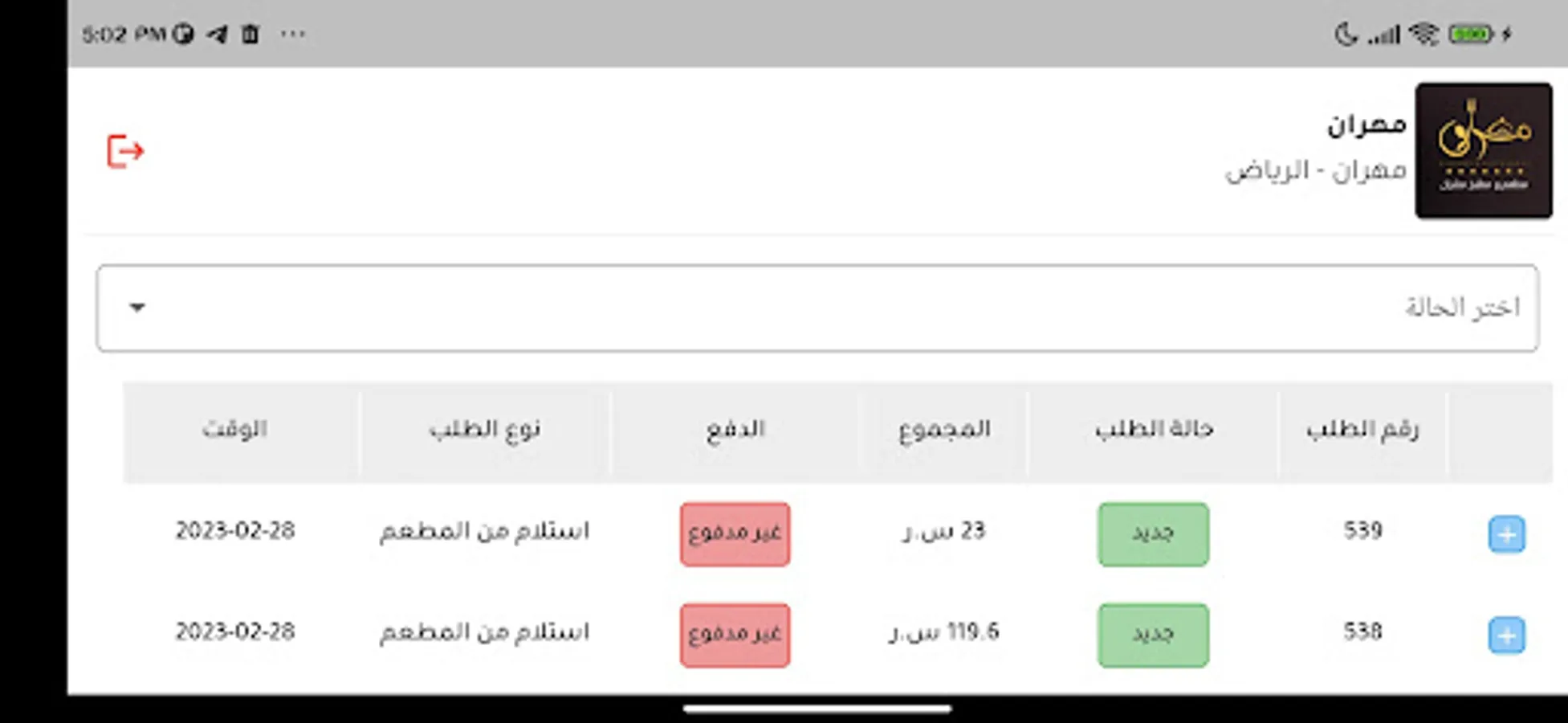Expand order 538 with plus icon
Image resolution: width=1568 pixels, height=723 pixels.
(1506, 635)
